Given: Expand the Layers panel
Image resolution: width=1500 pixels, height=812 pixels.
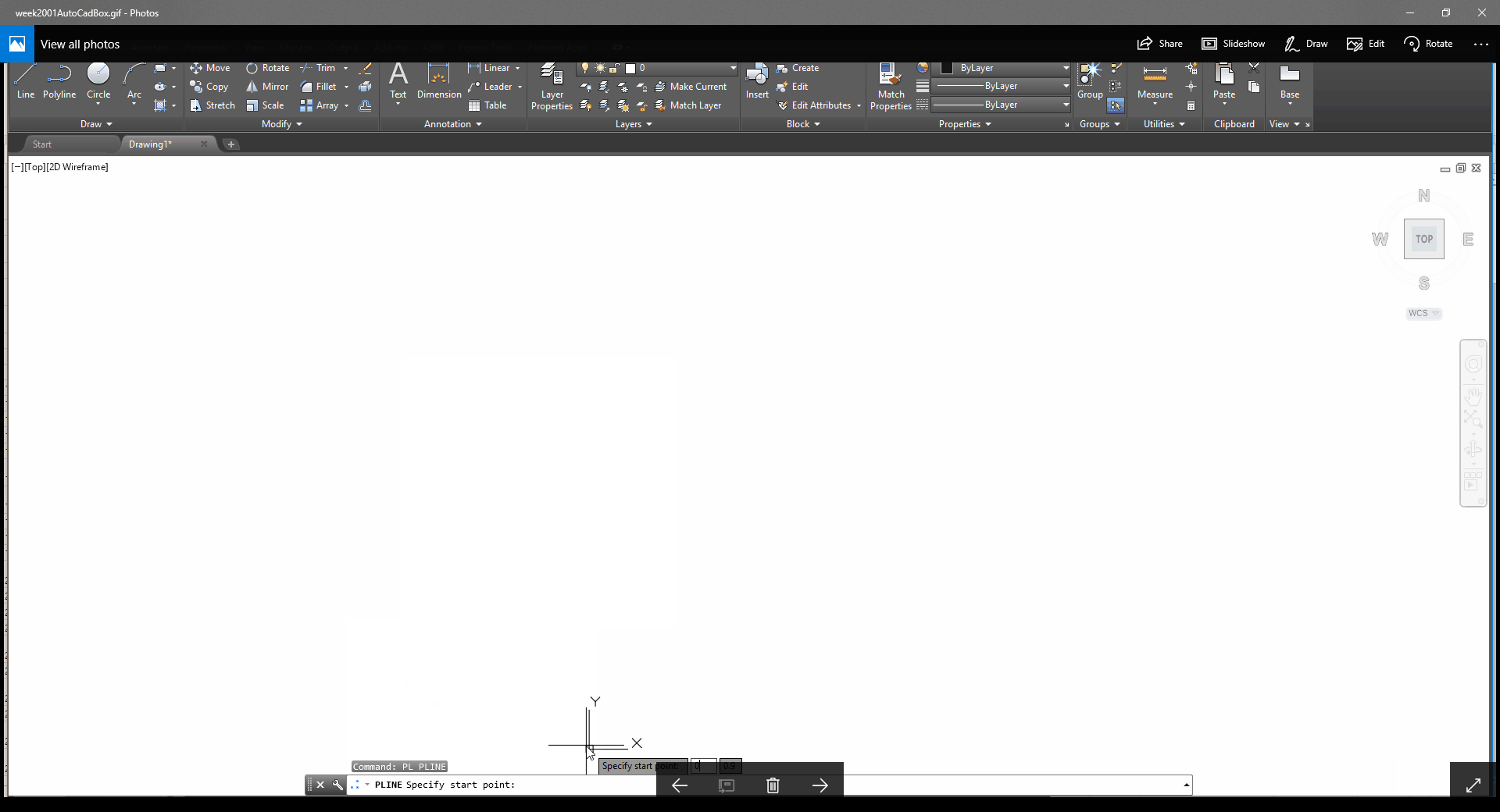Looking at the screenshot, I should 634,124.
